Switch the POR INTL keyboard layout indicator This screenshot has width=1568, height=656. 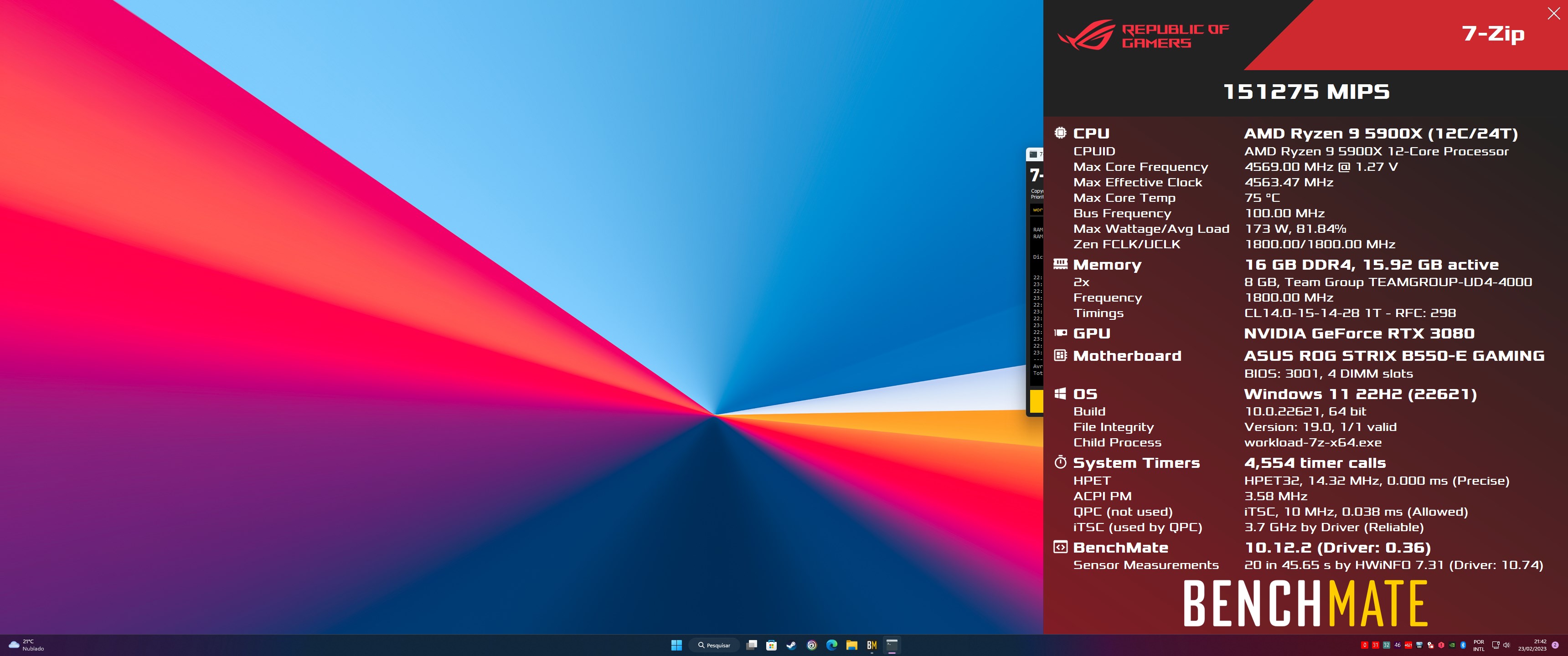(1479, 646)
